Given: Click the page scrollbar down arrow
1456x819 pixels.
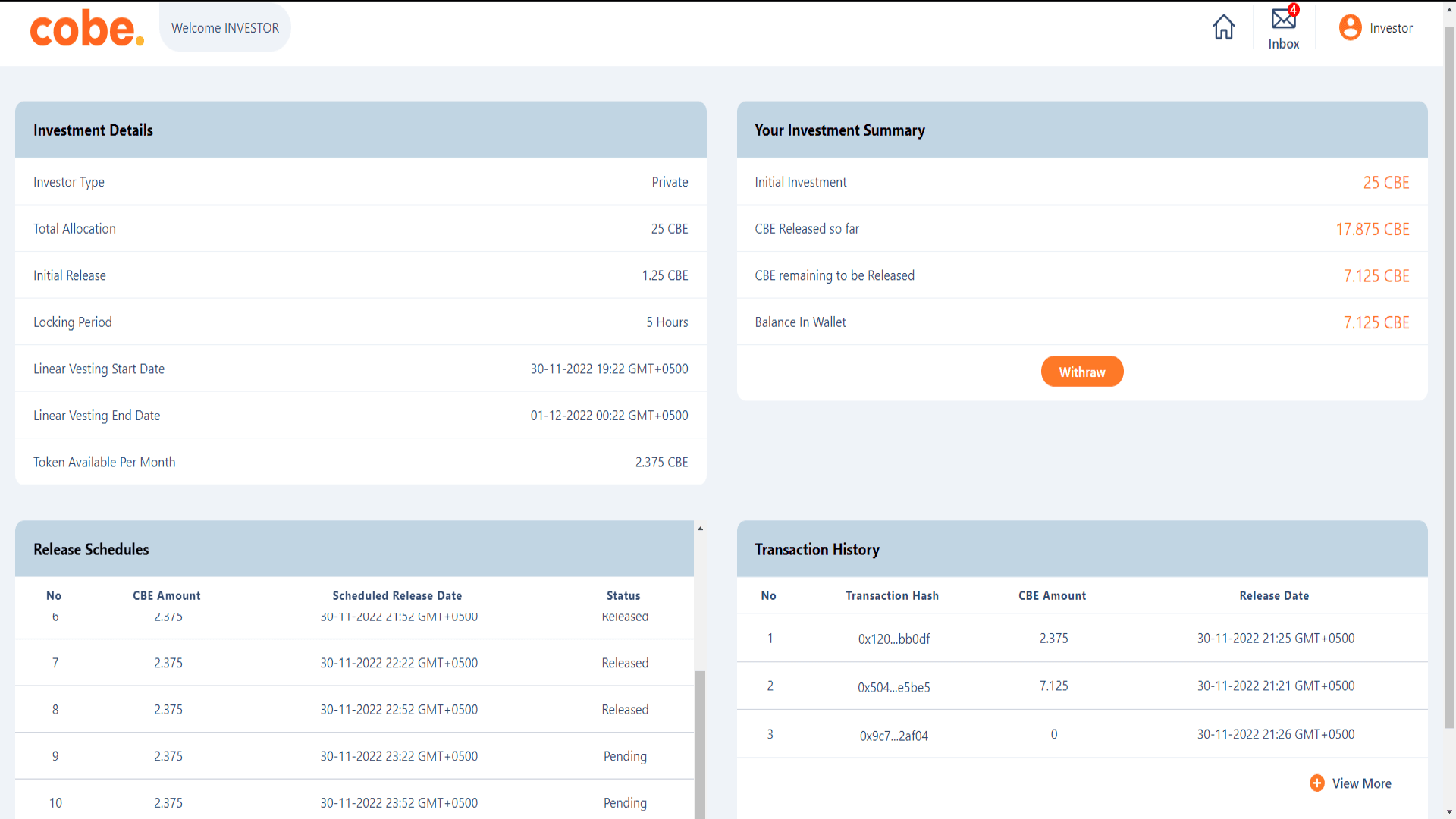Looking at the screenshot, I should pos(1449,812).
